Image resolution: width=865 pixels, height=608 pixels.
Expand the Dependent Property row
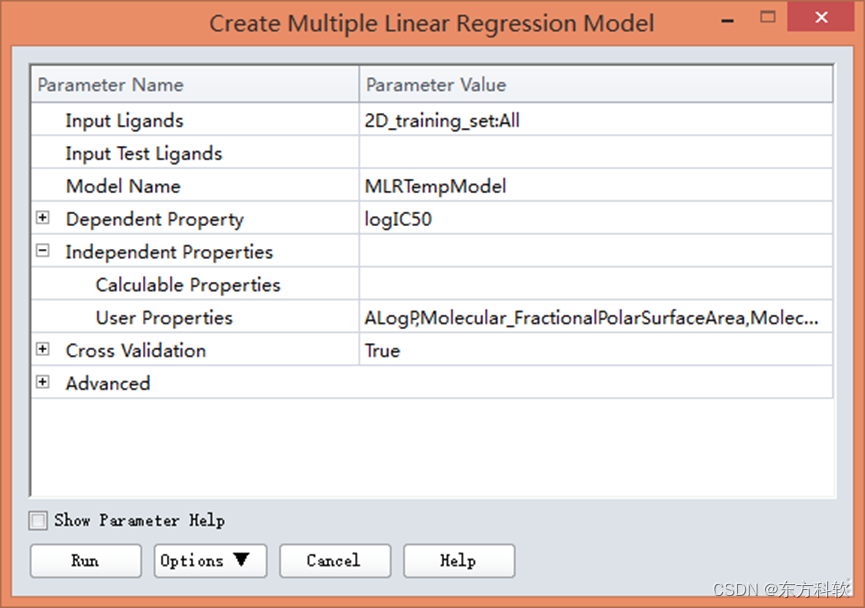(x=42, y=218)
